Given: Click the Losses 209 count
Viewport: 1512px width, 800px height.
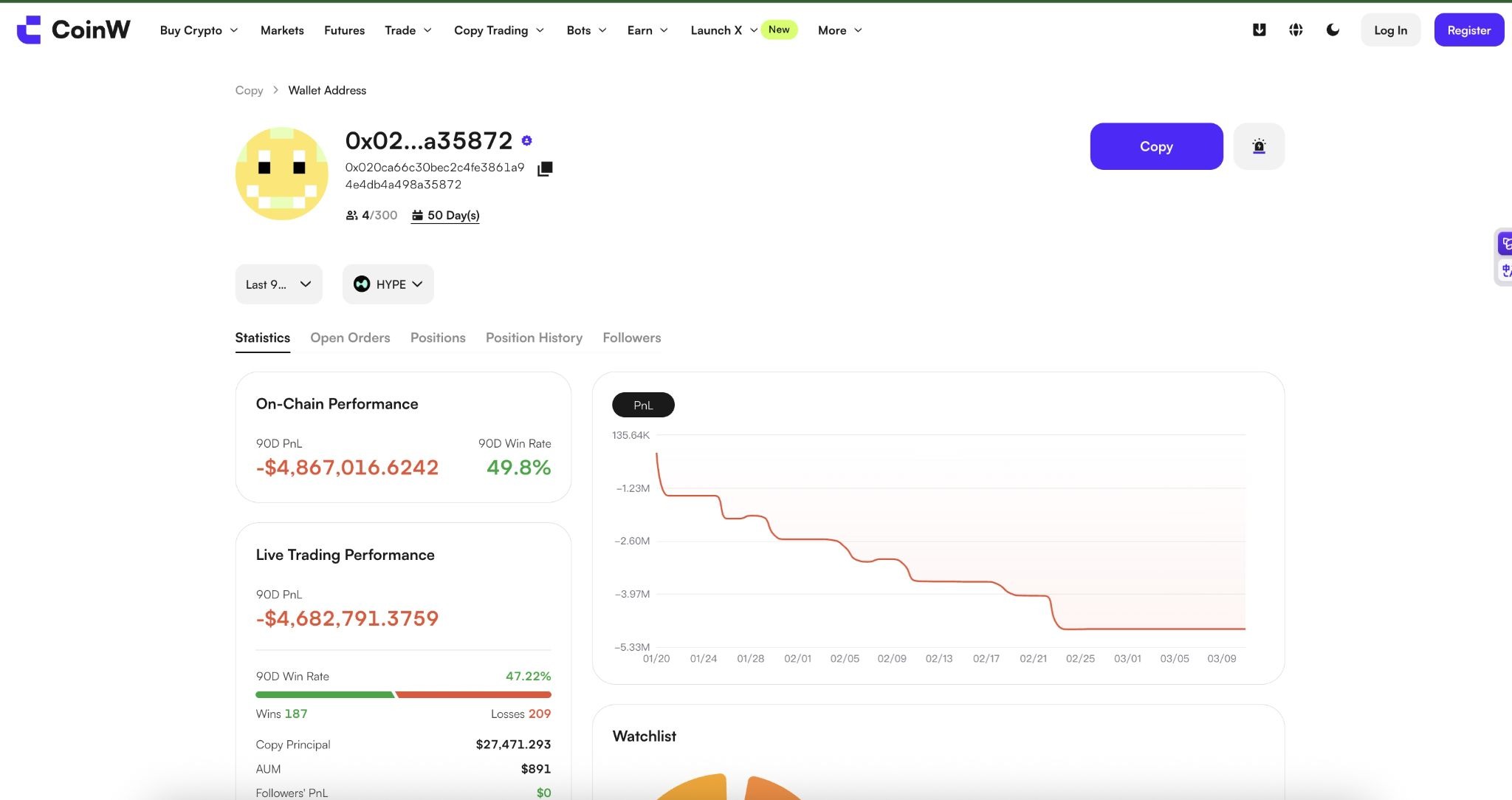Looking at the screenshot, I should pos(520,714).
